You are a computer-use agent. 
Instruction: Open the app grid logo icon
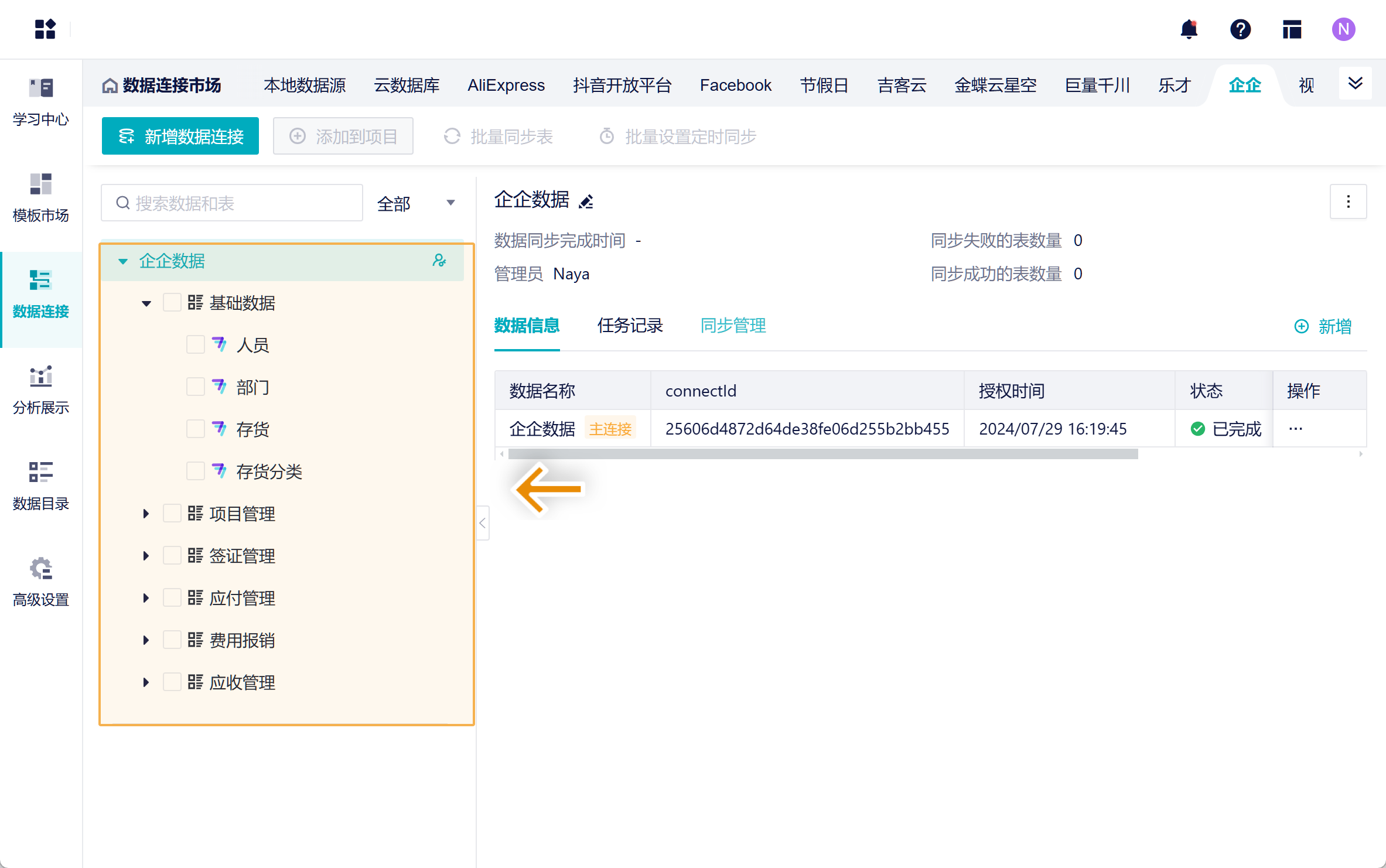coord(45,29)
